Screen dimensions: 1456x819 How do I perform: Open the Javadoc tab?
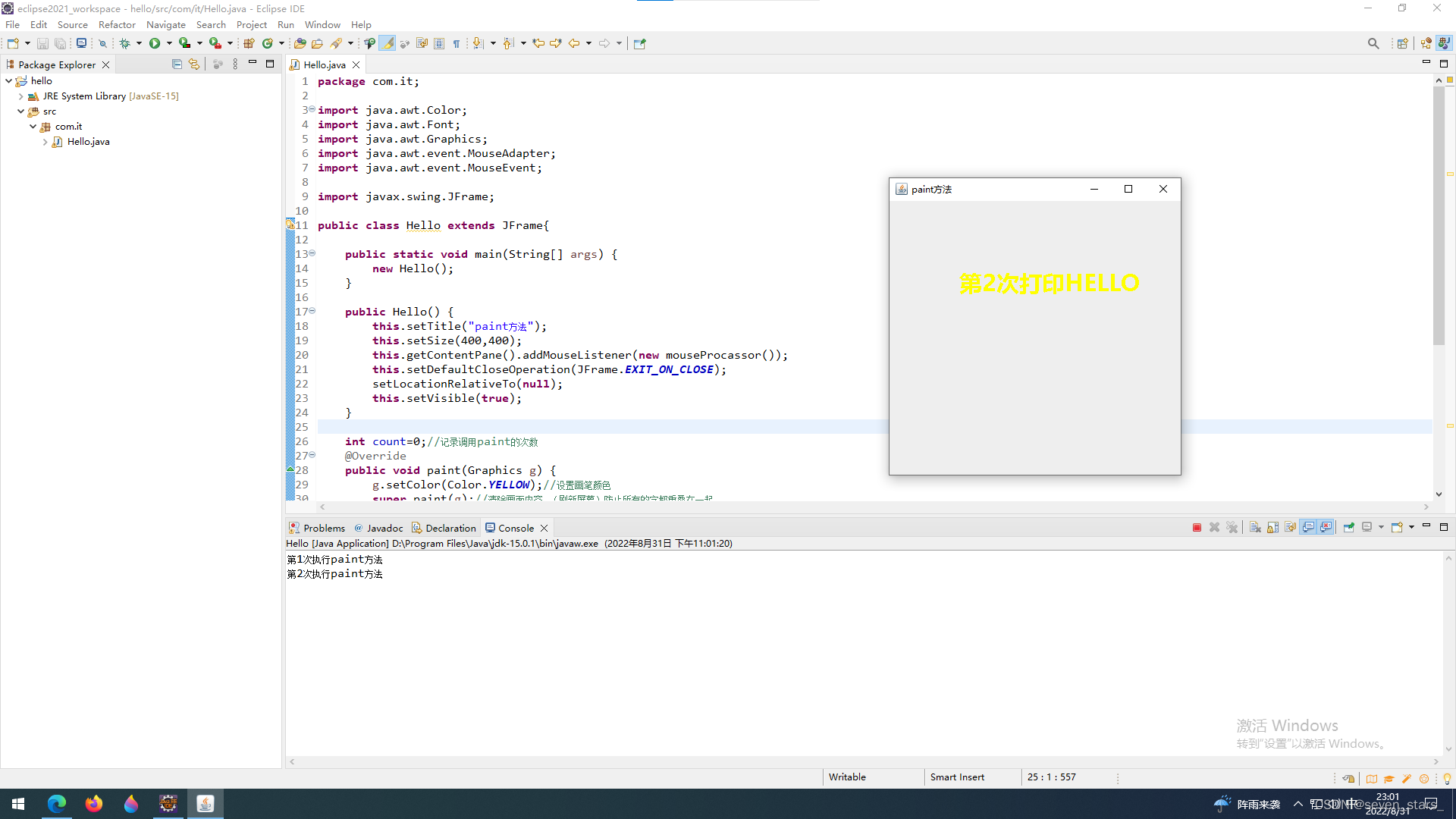click(384, 528)
